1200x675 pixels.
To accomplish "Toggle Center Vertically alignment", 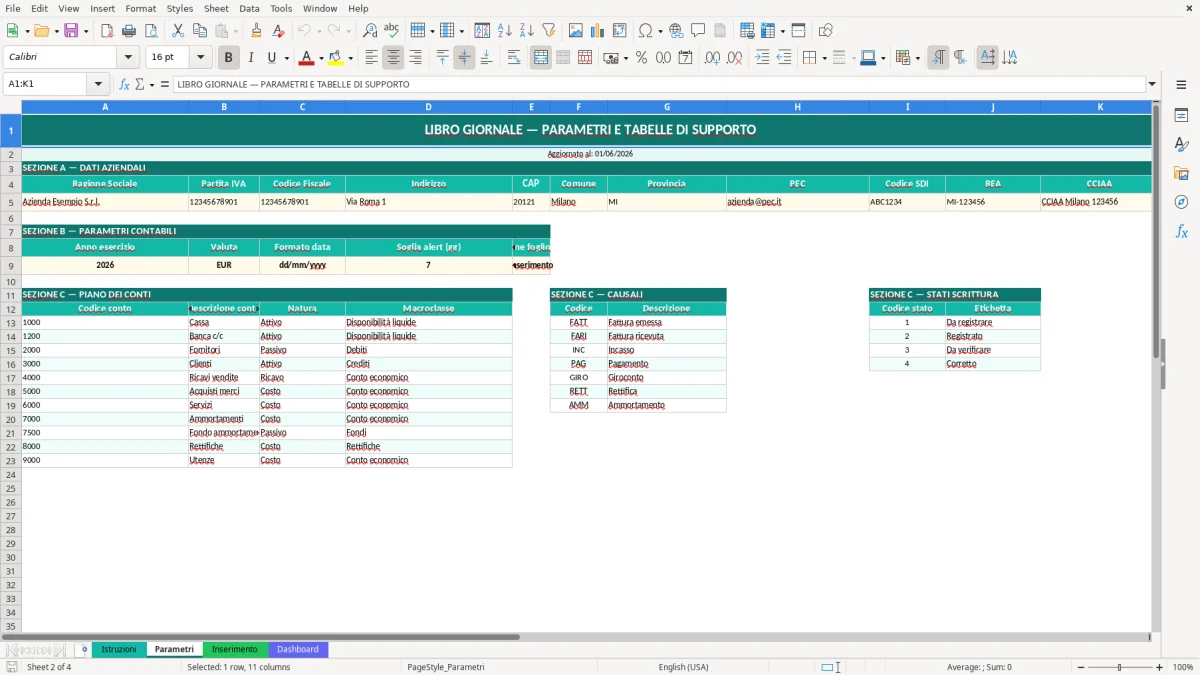I will coord(464,58).
